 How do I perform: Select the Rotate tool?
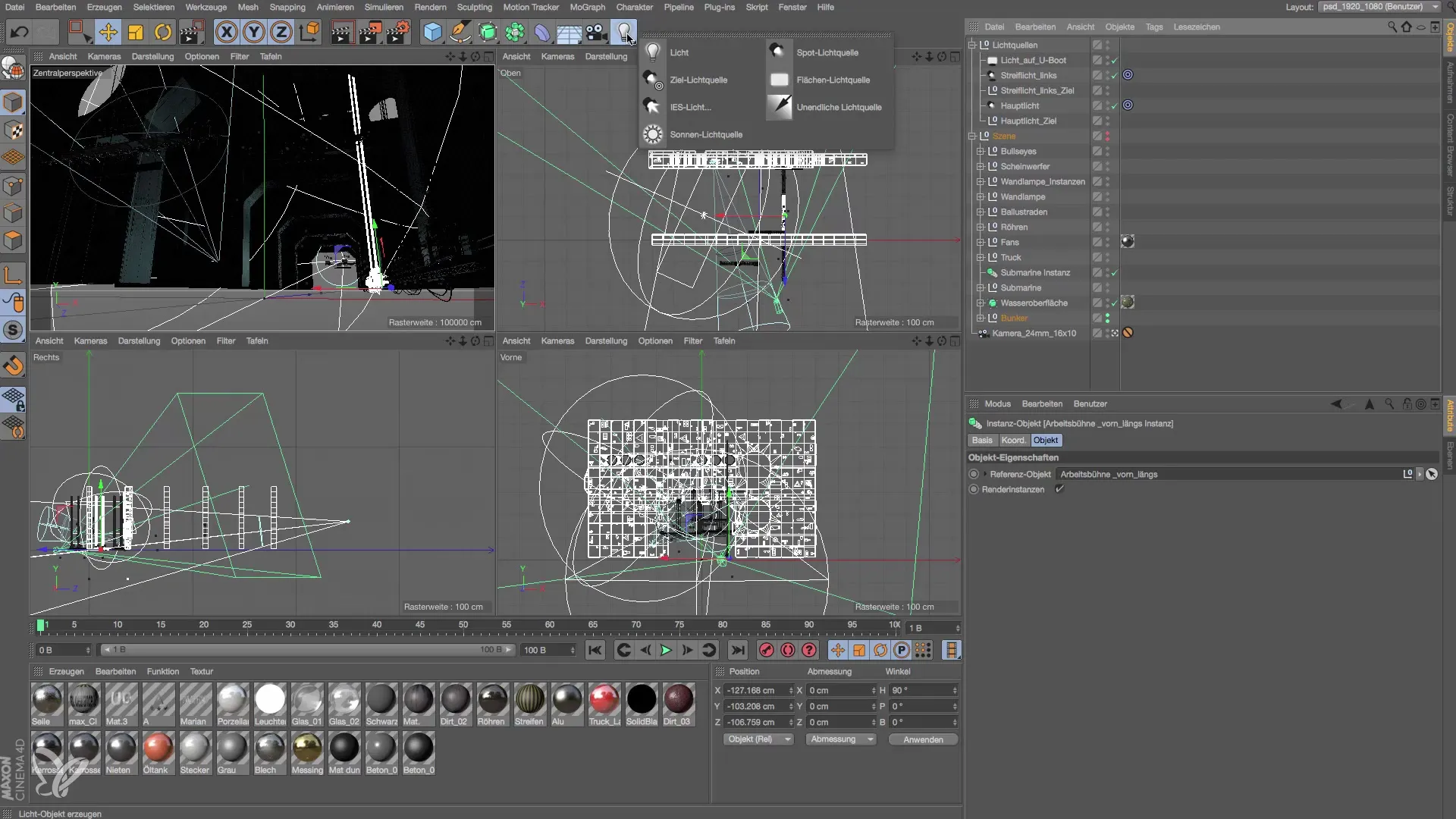[163, 33]
